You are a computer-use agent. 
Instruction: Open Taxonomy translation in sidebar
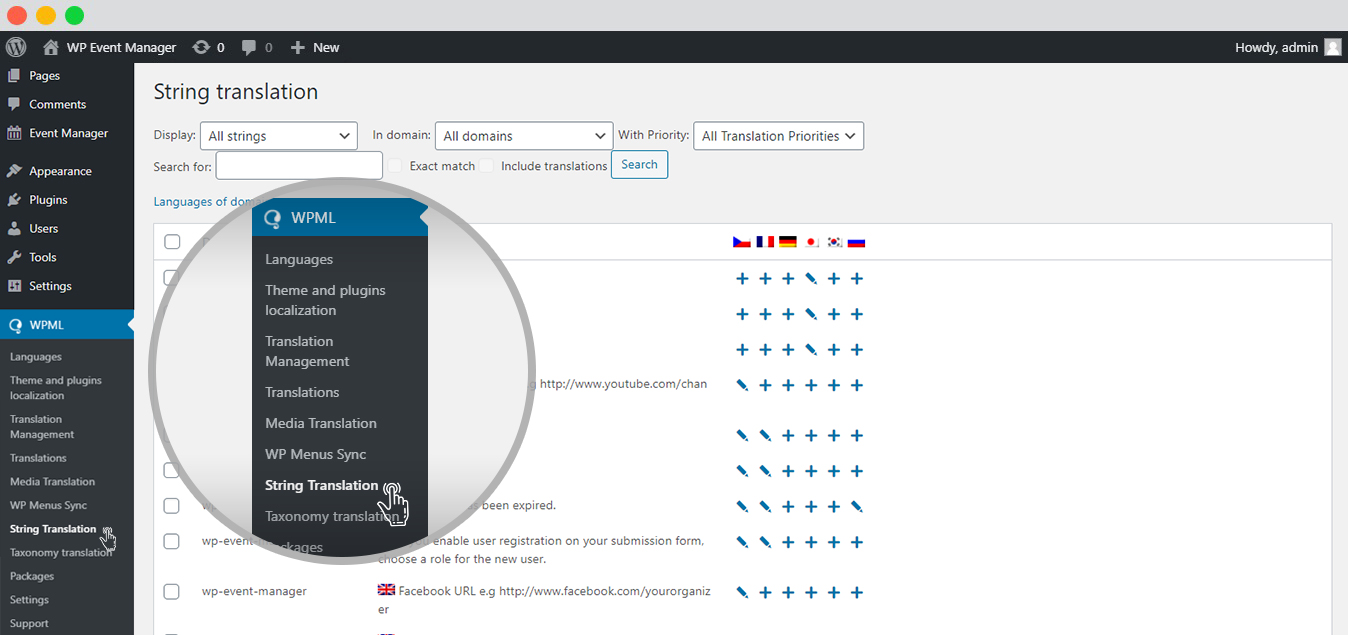[x=61, y=553]
